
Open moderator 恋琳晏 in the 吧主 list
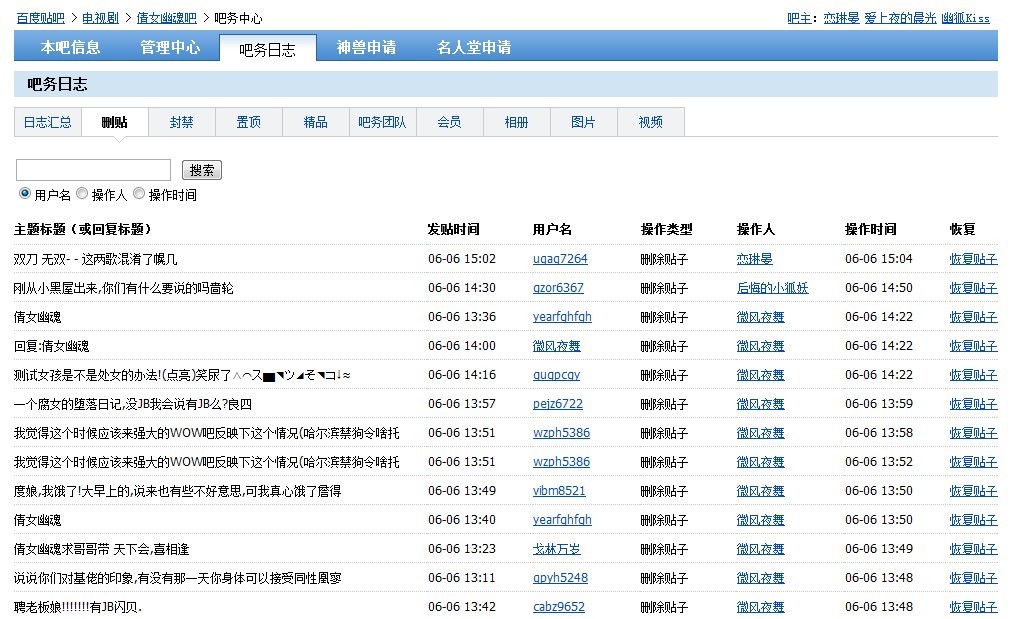tap(841, 18)
